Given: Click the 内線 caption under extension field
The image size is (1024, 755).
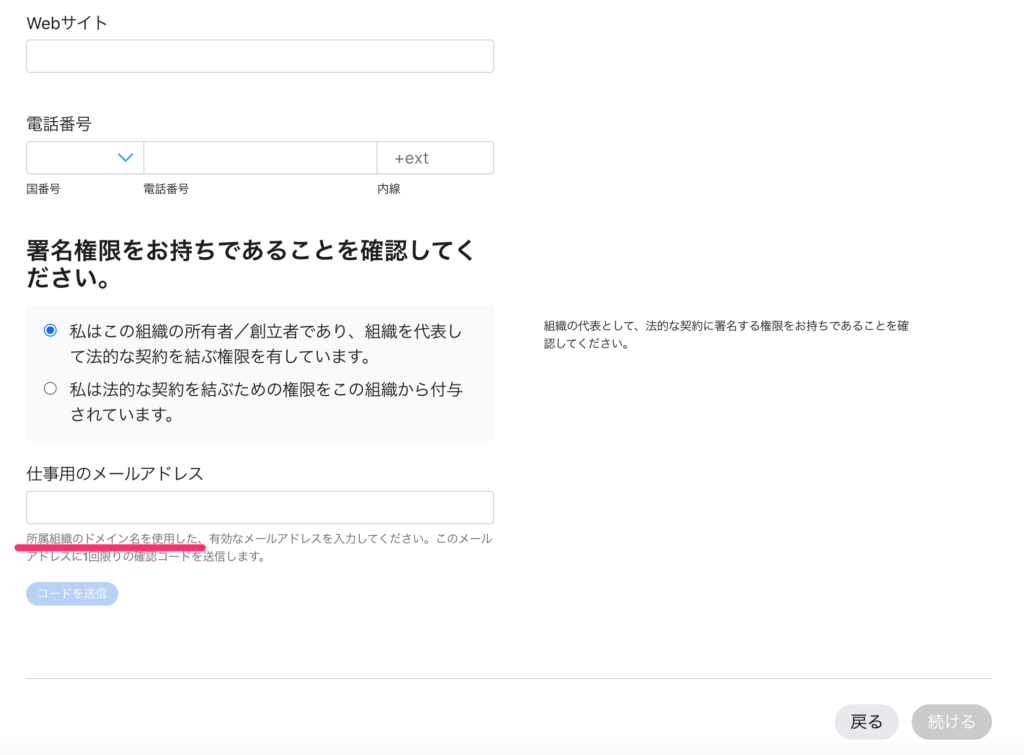Looking at the screenshot, I should (389, 189).
